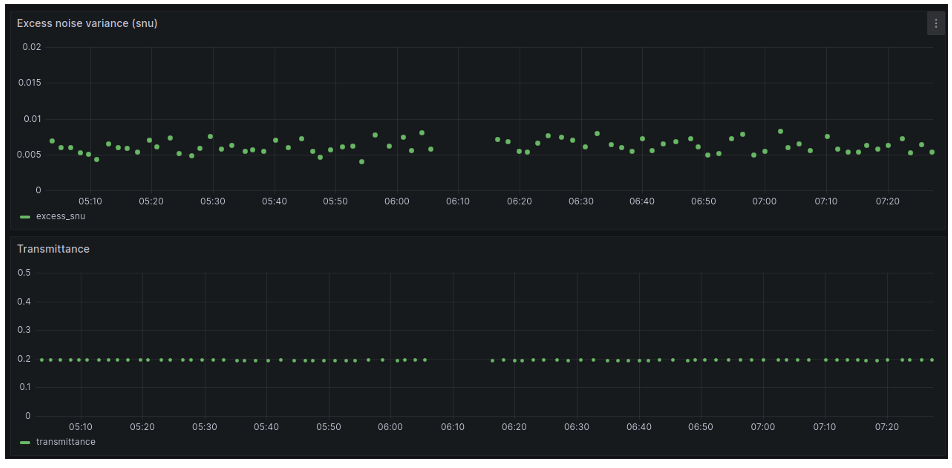The height and width of the screenshot is (468, 952).
Task: Click 07:00 on the Excess noise time axis
Action: (x=764, y=201)
